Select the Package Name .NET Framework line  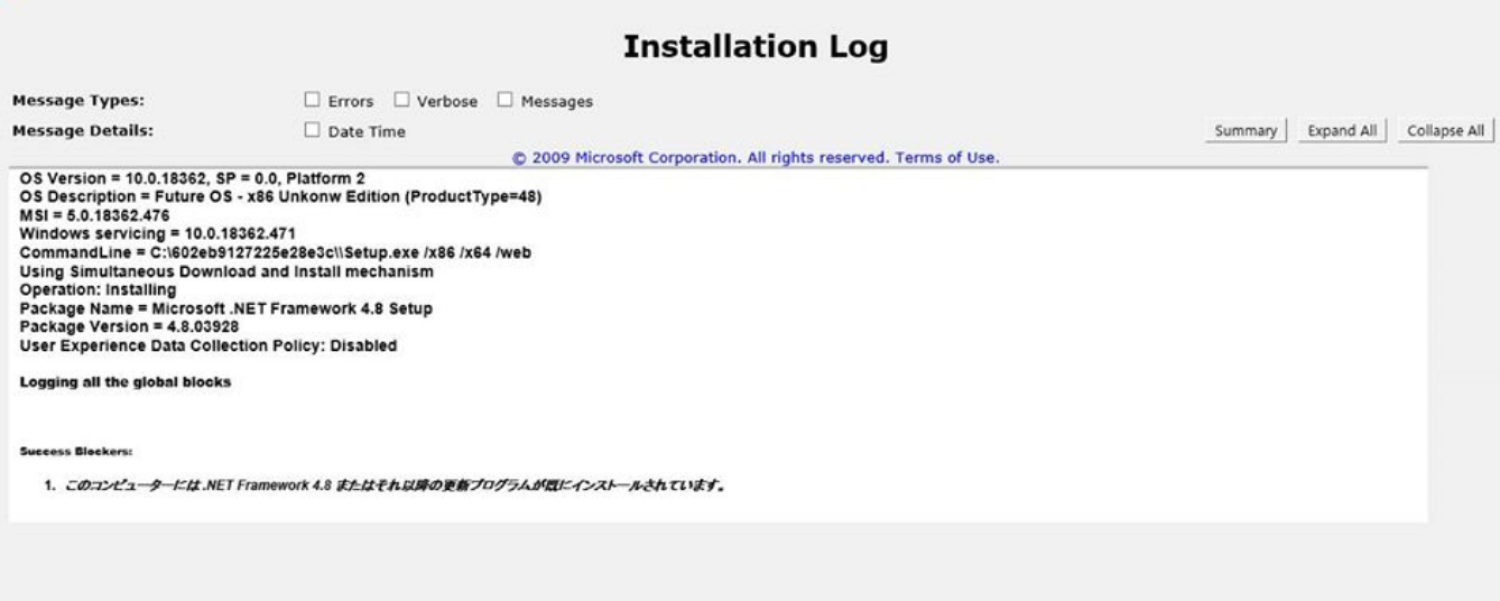coord(225,309)
